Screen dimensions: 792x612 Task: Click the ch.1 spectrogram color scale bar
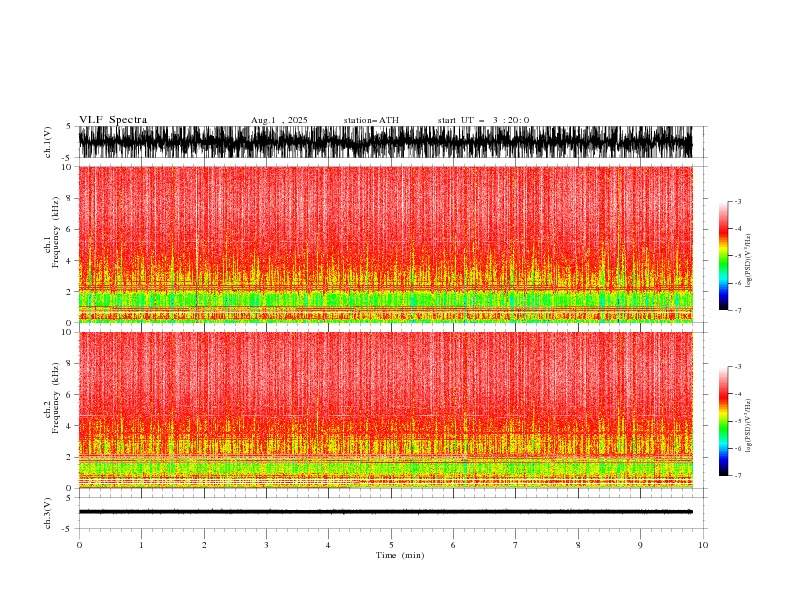[724, 256]
